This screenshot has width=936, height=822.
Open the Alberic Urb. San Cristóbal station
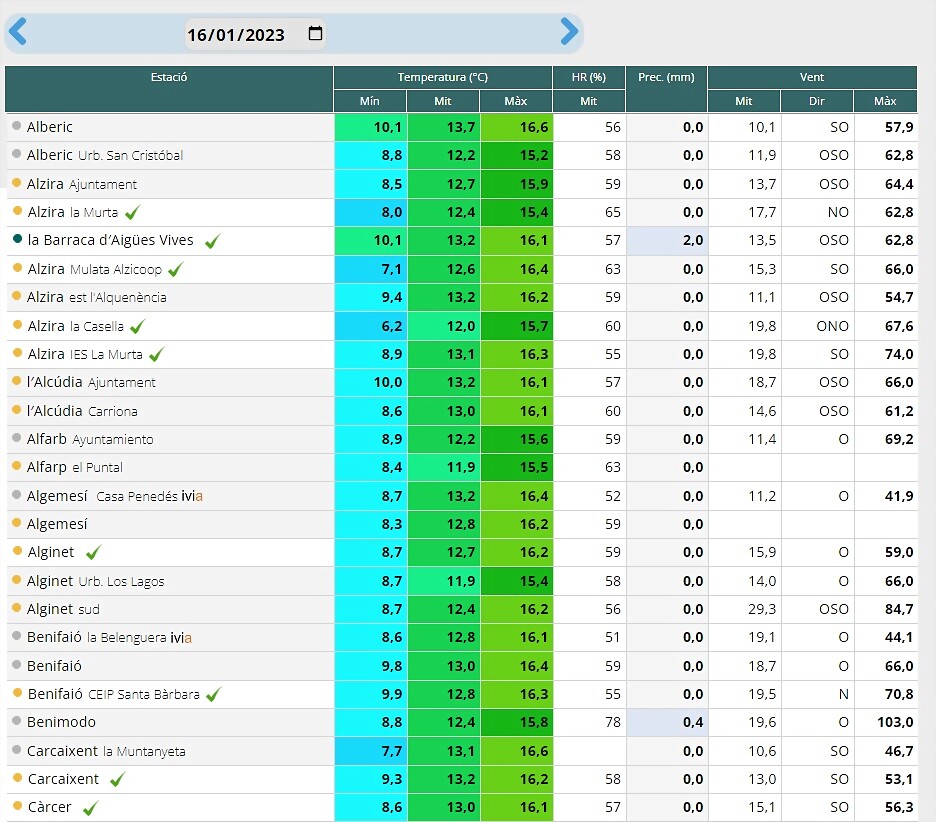105,155
